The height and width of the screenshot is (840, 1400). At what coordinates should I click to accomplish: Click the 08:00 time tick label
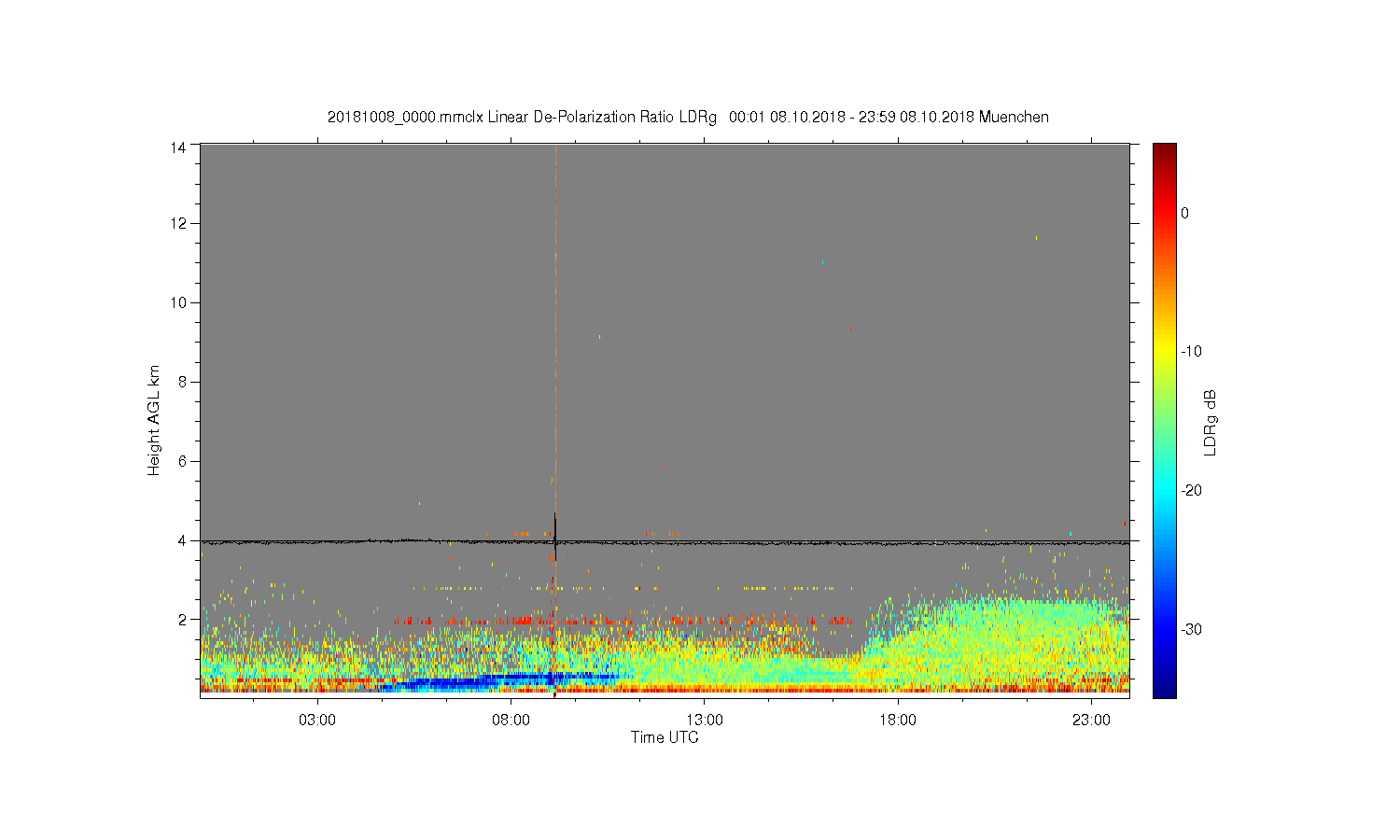pos(511,721)
